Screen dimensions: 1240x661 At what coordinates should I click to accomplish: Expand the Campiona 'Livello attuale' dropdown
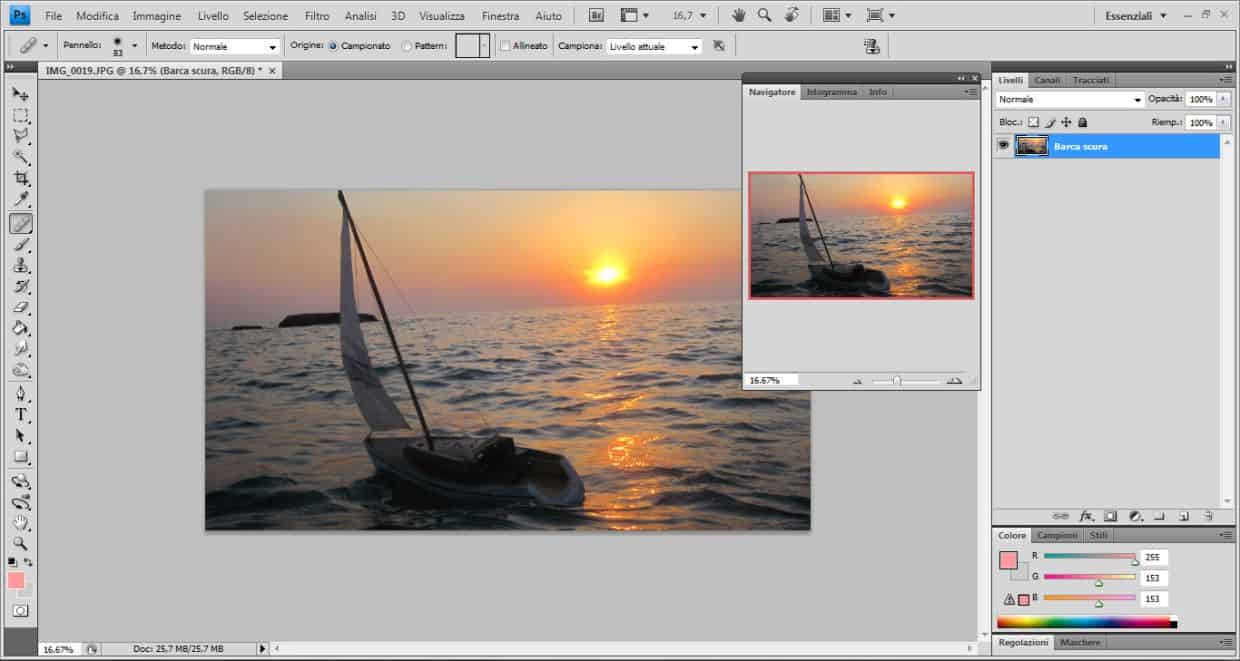[655, 46]
